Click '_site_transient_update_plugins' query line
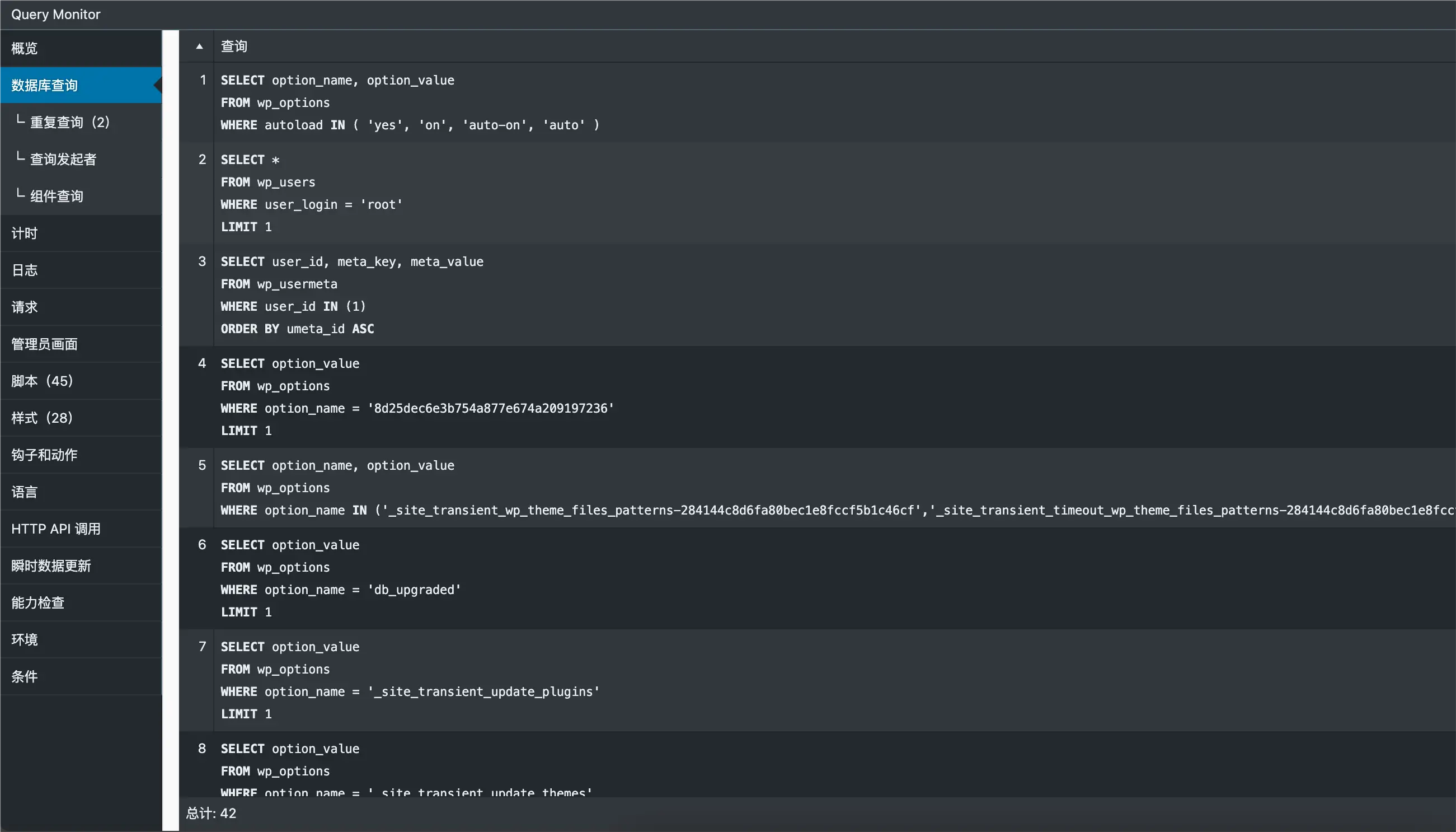 click(410, 692)
